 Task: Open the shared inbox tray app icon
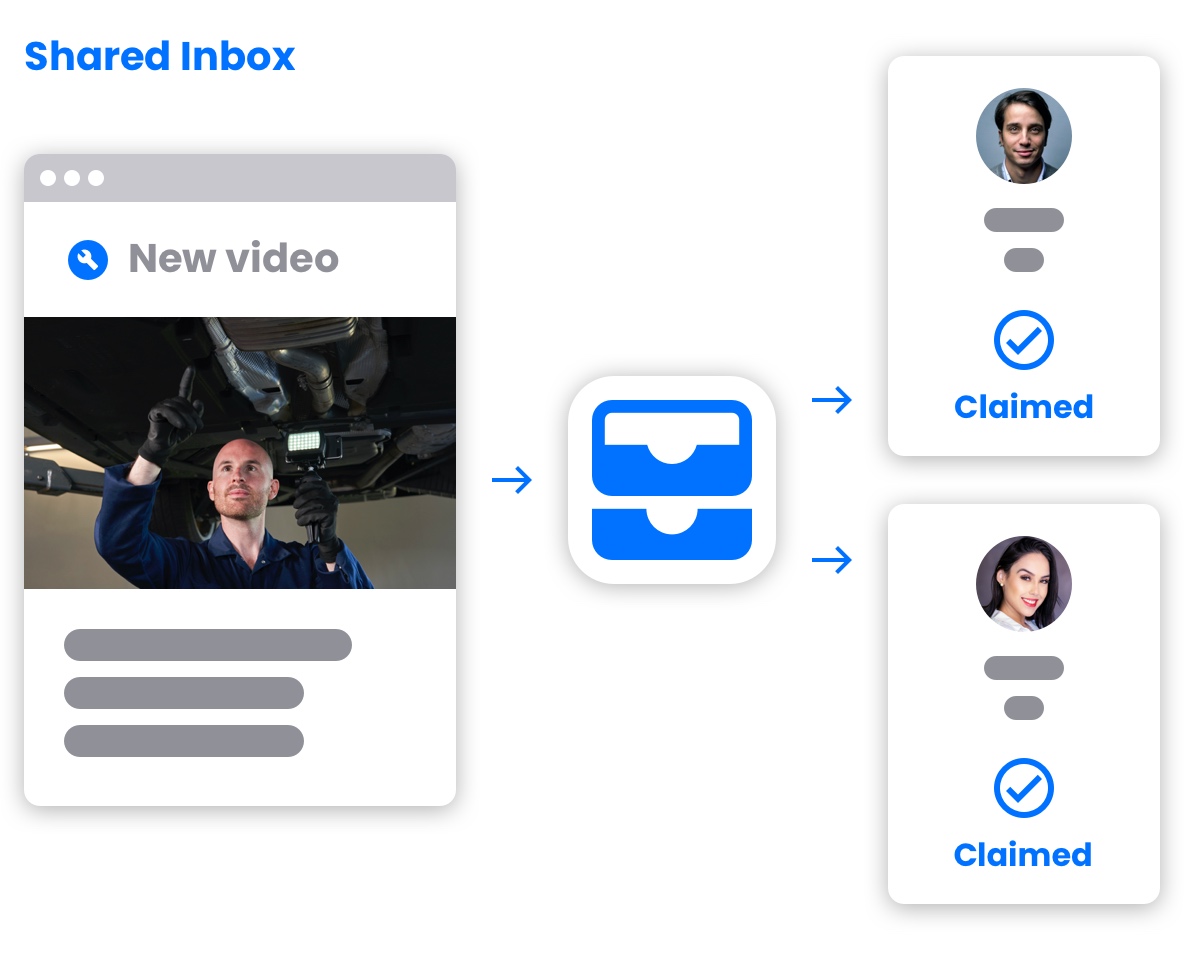point(671,480)
